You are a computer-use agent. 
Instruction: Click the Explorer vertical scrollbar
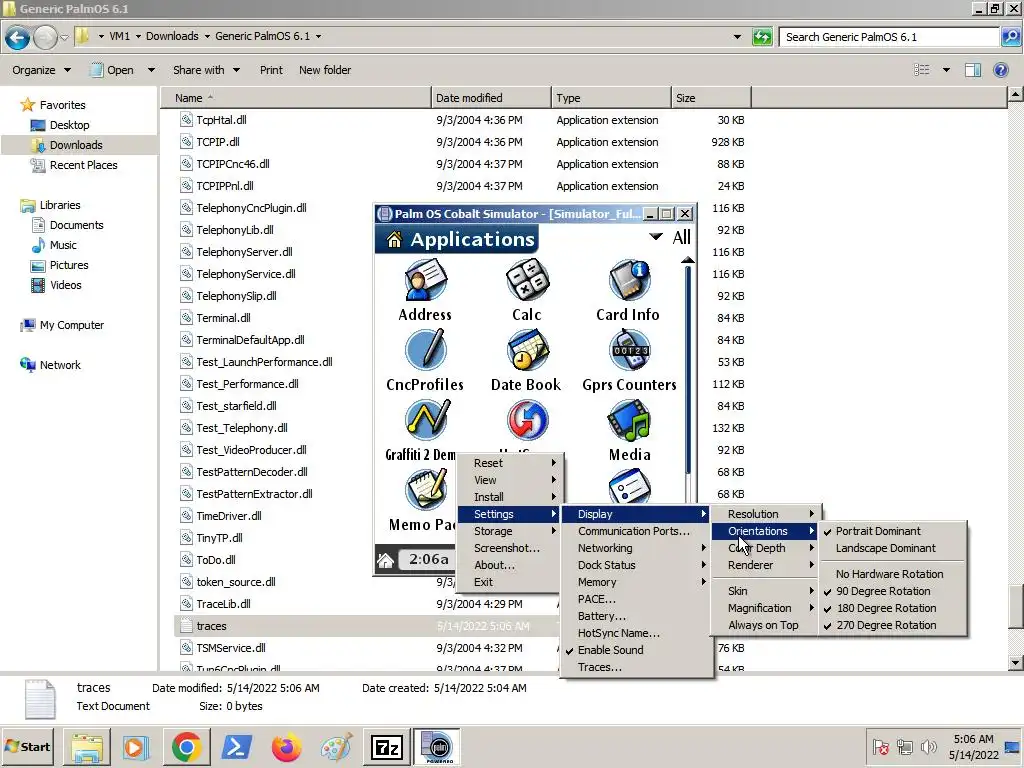click(1015, 605)
